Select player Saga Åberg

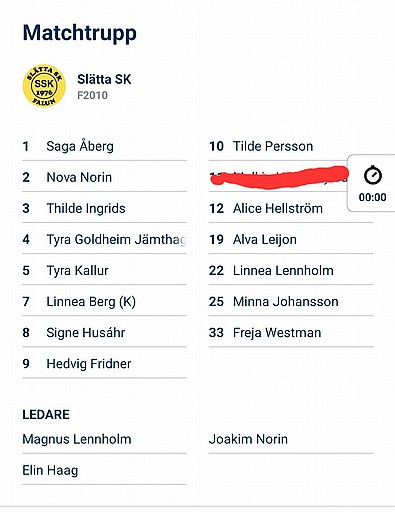pos(104,146)
